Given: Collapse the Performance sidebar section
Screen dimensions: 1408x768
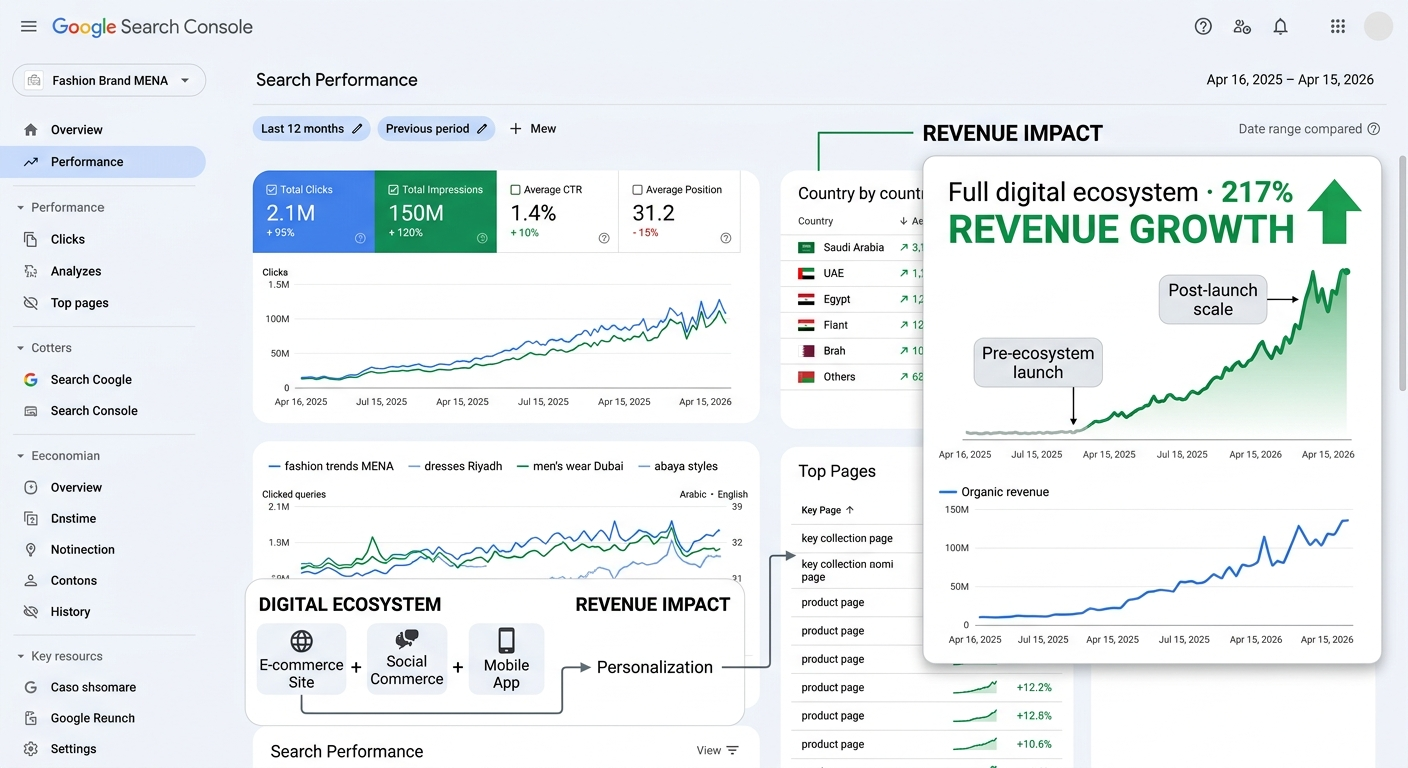Looking at the screenshot, I should [20, 208].
